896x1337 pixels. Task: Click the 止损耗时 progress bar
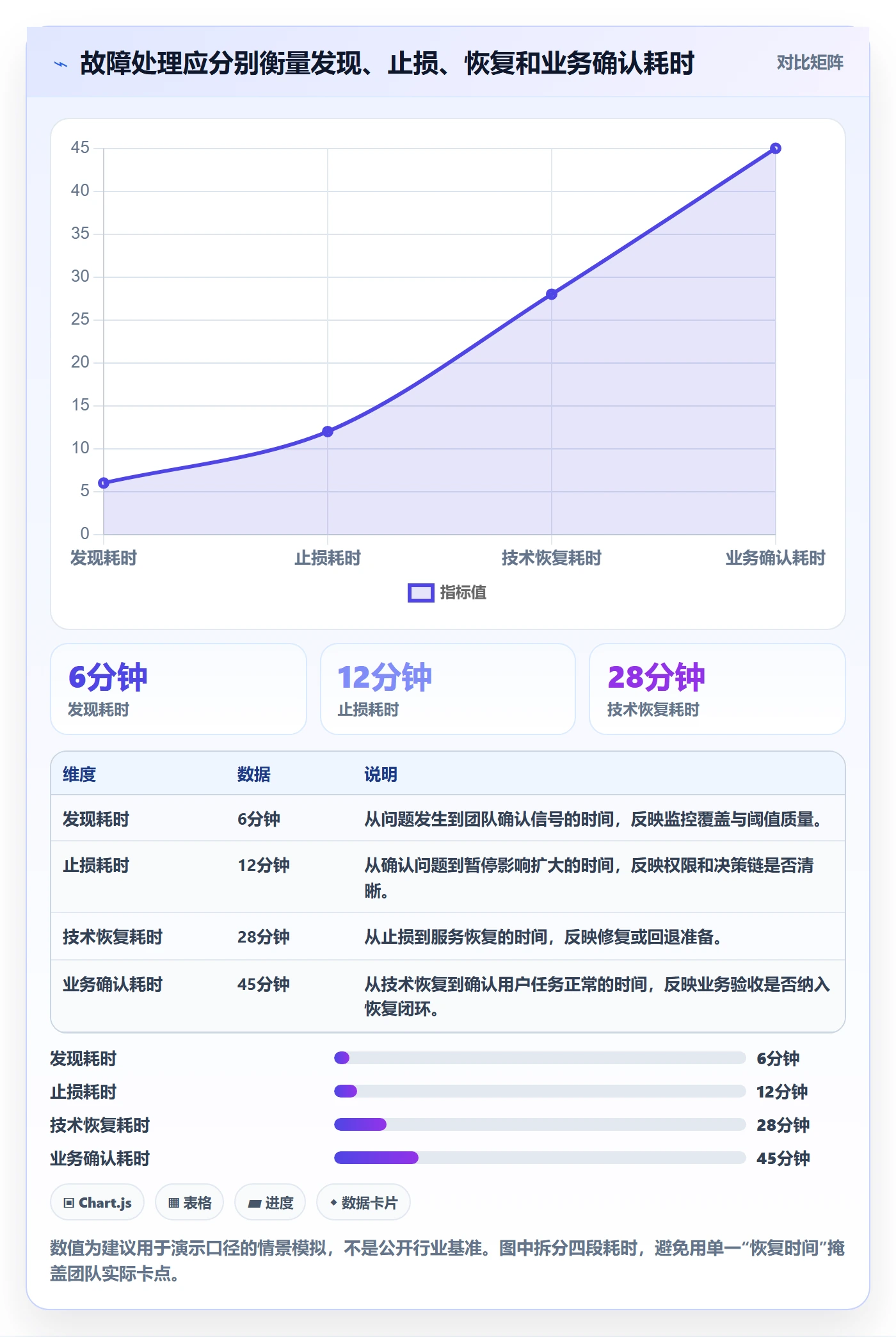coord(540,1091)
